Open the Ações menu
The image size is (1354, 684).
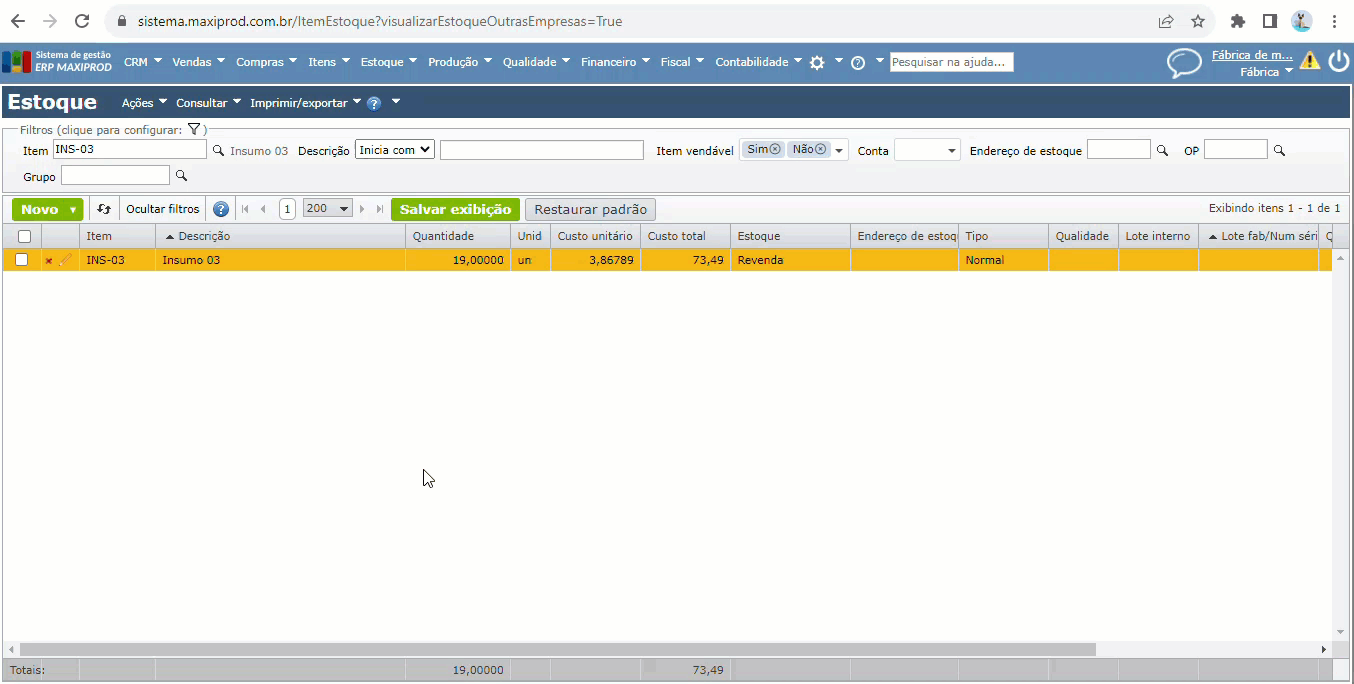(x=144, y=103)
